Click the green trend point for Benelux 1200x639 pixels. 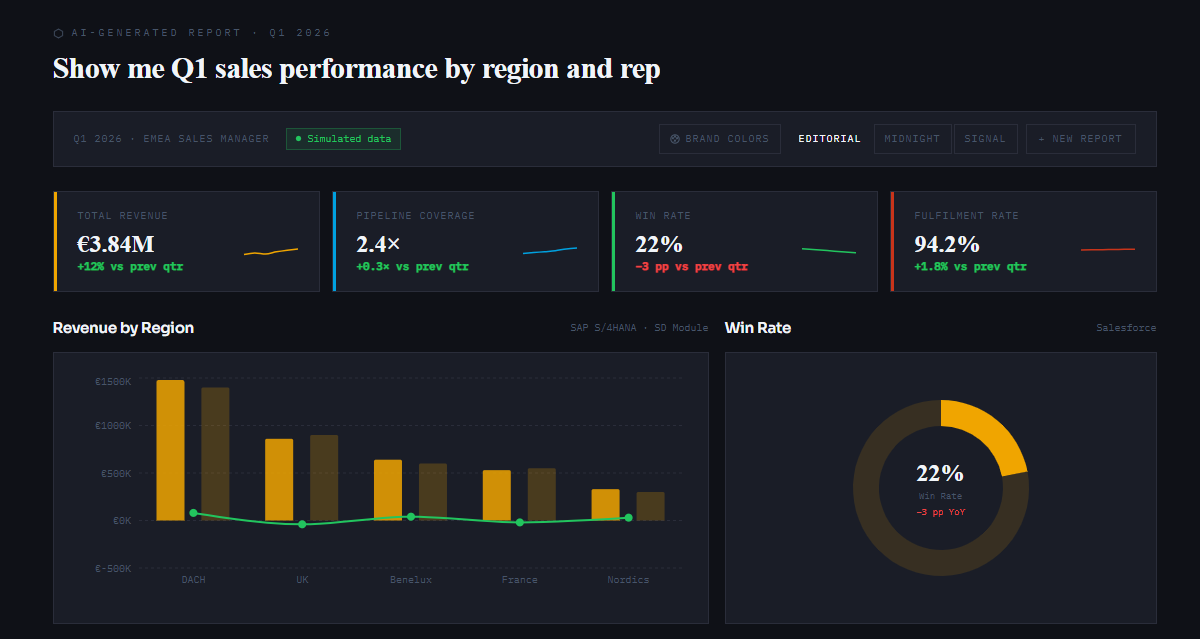[x=411, y=517]
